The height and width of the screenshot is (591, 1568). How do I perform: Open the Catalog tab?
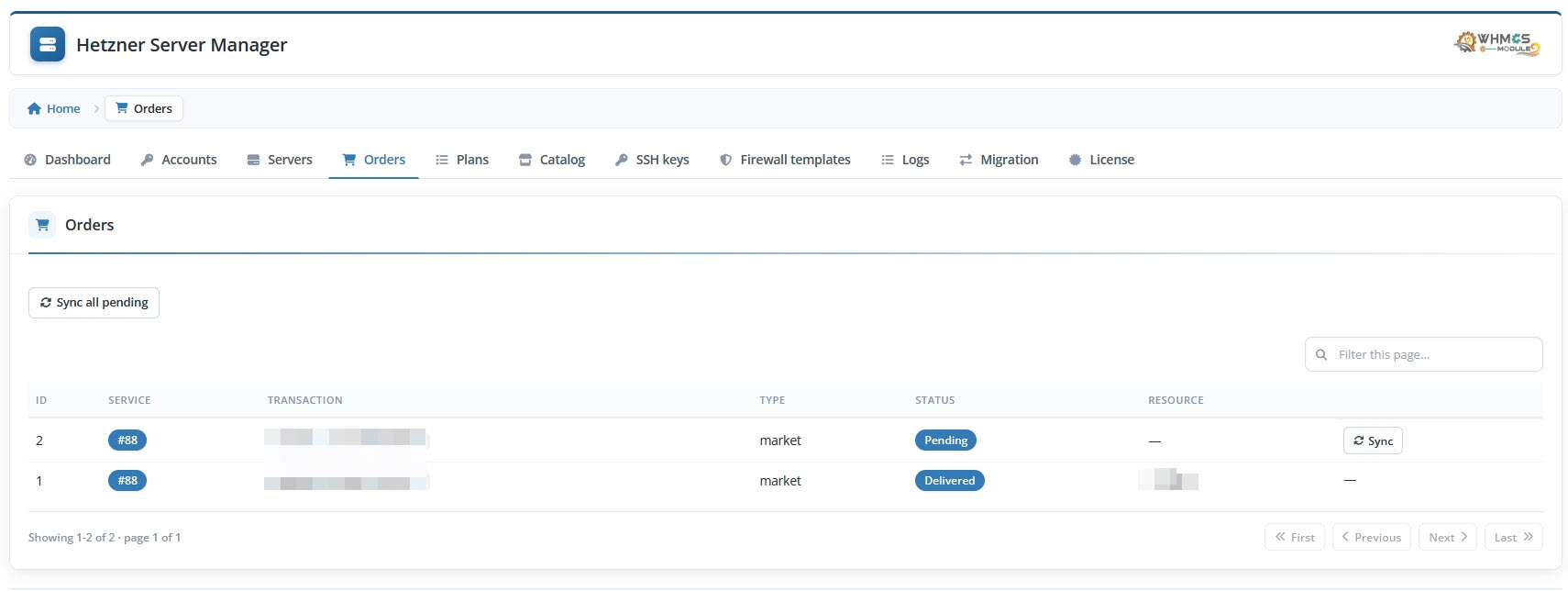(x=552, y=160)
